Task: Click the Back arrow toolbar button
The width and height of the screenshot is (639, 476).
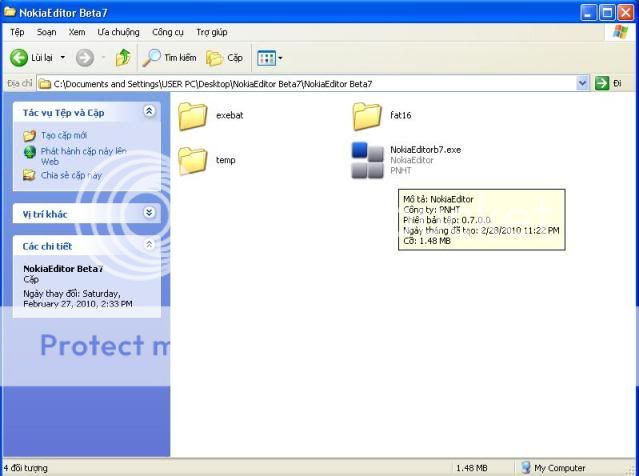Action: coord(20,58)
